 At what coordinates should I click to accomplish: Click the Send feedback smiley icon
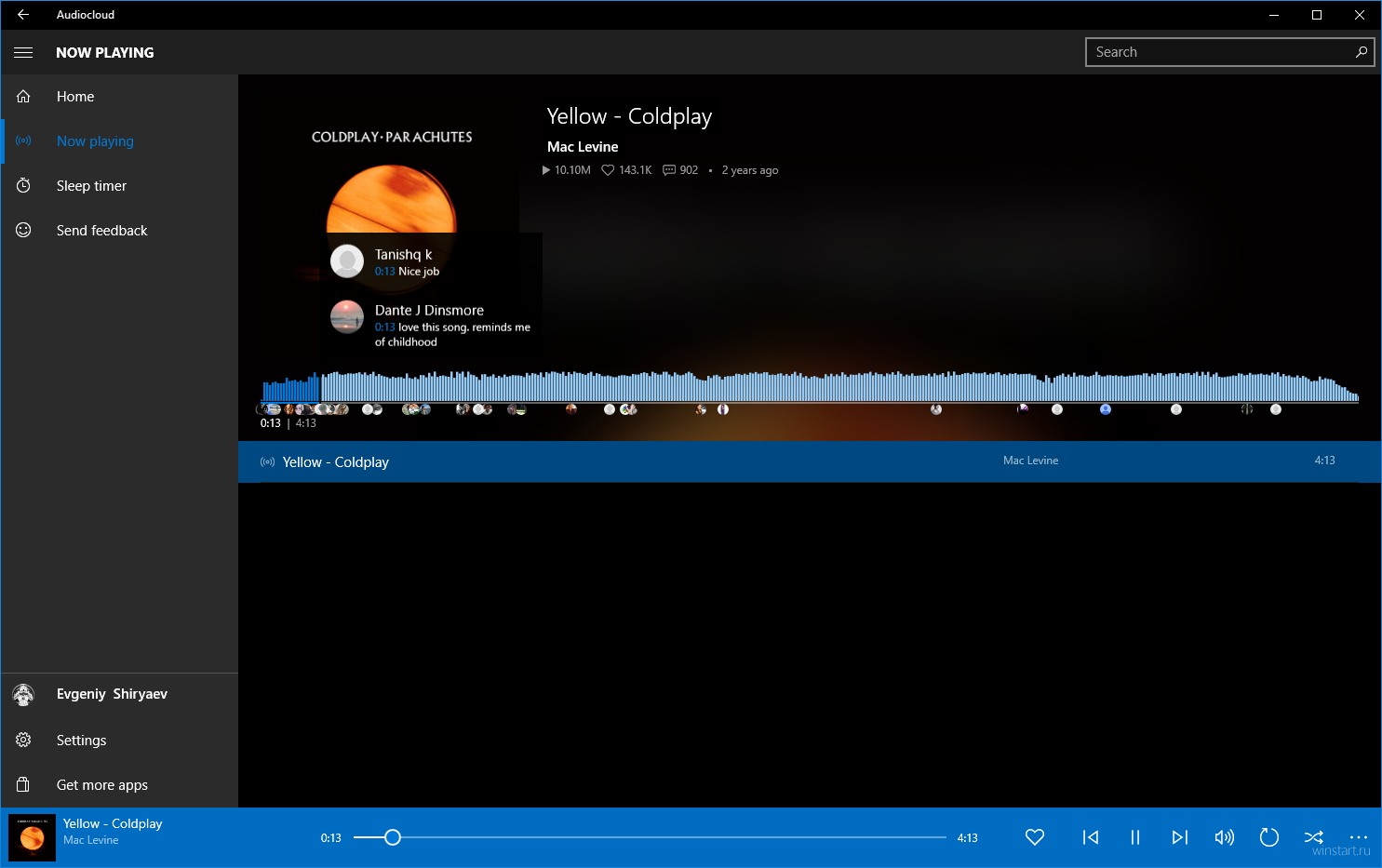click(x=23, y=230)
